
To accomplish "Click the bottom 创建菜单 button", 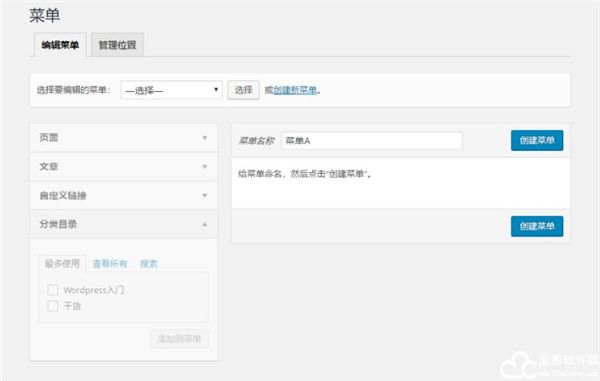I will point(537,226).
